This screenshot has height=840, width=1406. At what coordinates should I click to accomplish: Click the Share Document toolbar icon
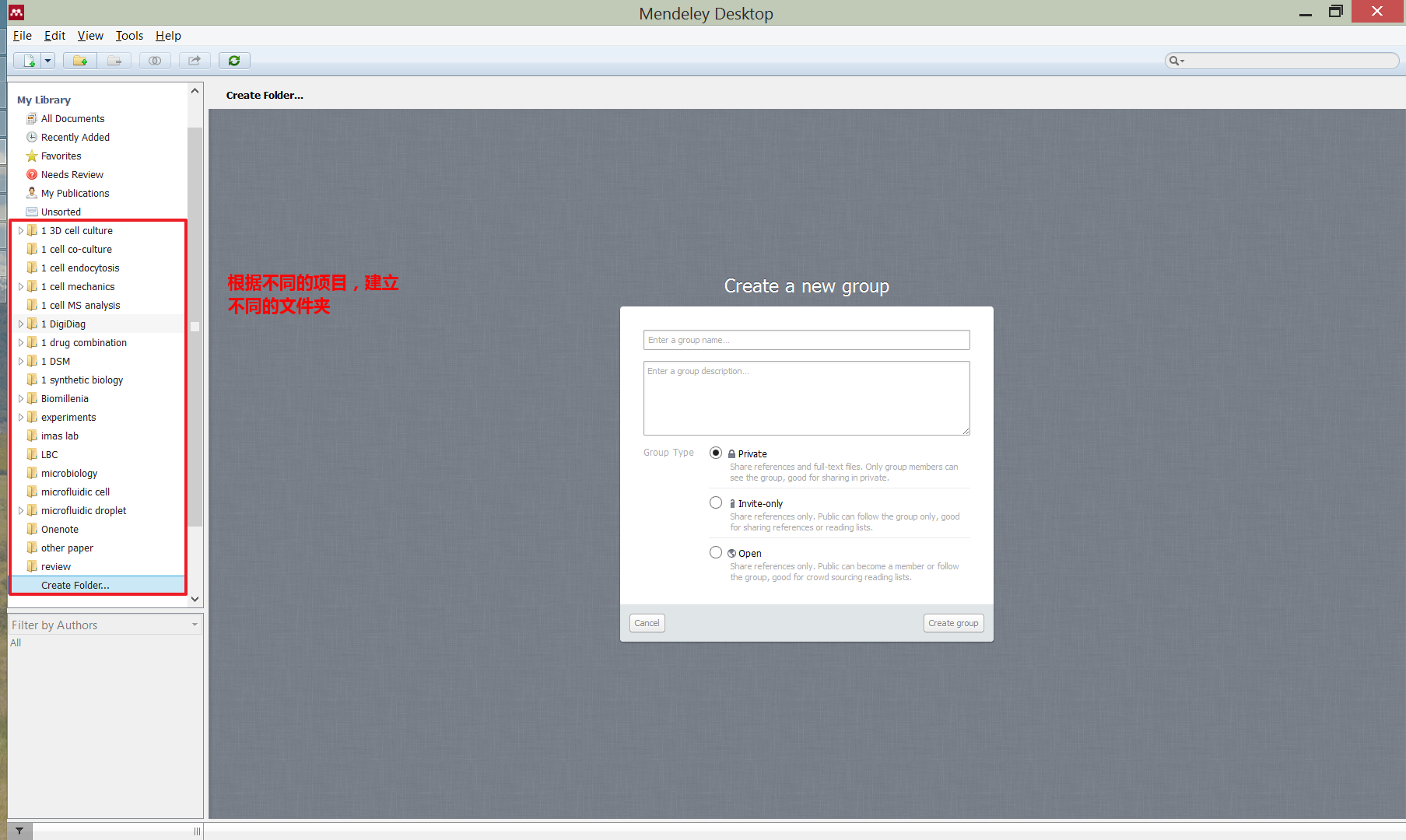click(195, 61)
